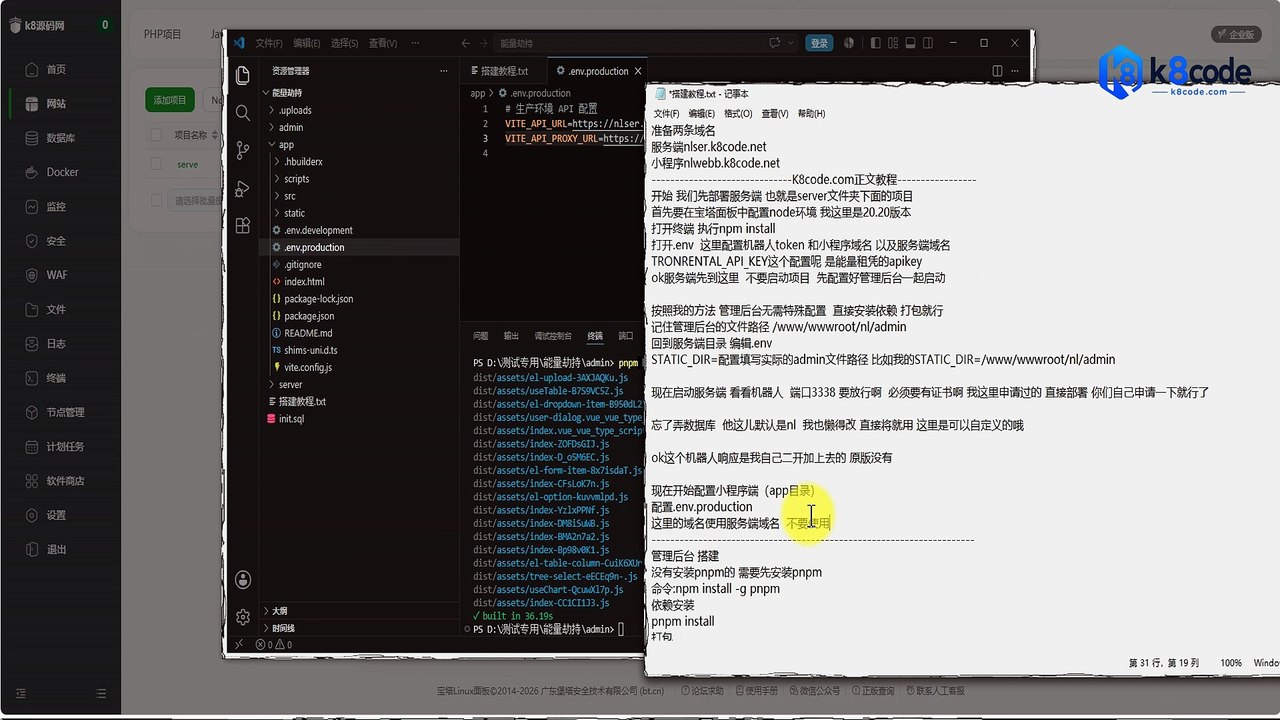Screen dimensions: 1280x720
Task: Go back with the VS Code navigation arrow
Action: (x=466, y=43)
